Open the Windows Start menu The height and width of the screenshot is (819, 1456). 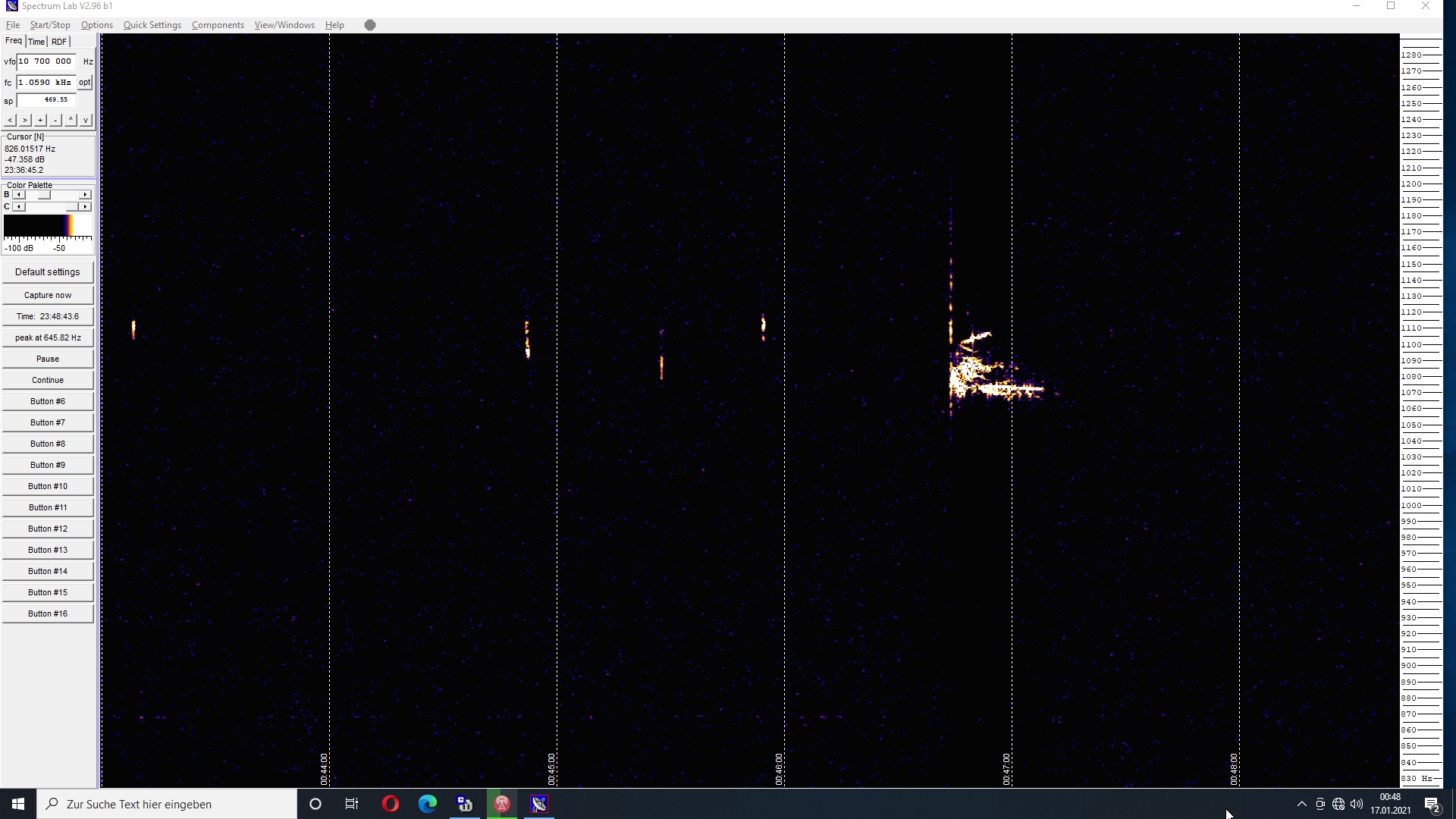coord(18,804)
